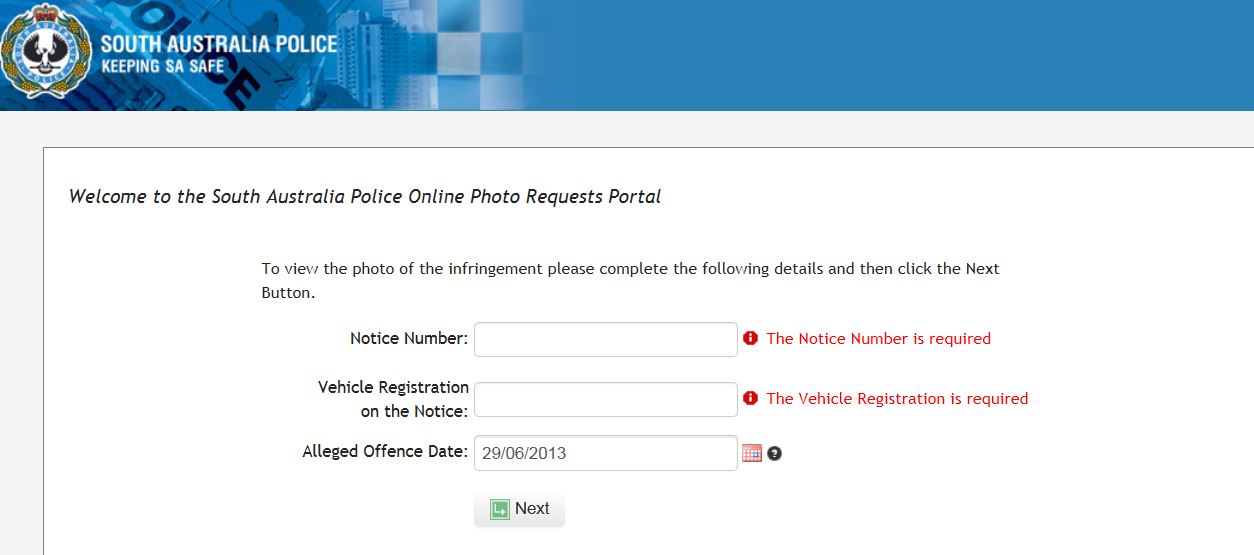Click the Welcome to Photo Requests Portal heading
Screen dimensions: 1254x555
click(365, 197)
